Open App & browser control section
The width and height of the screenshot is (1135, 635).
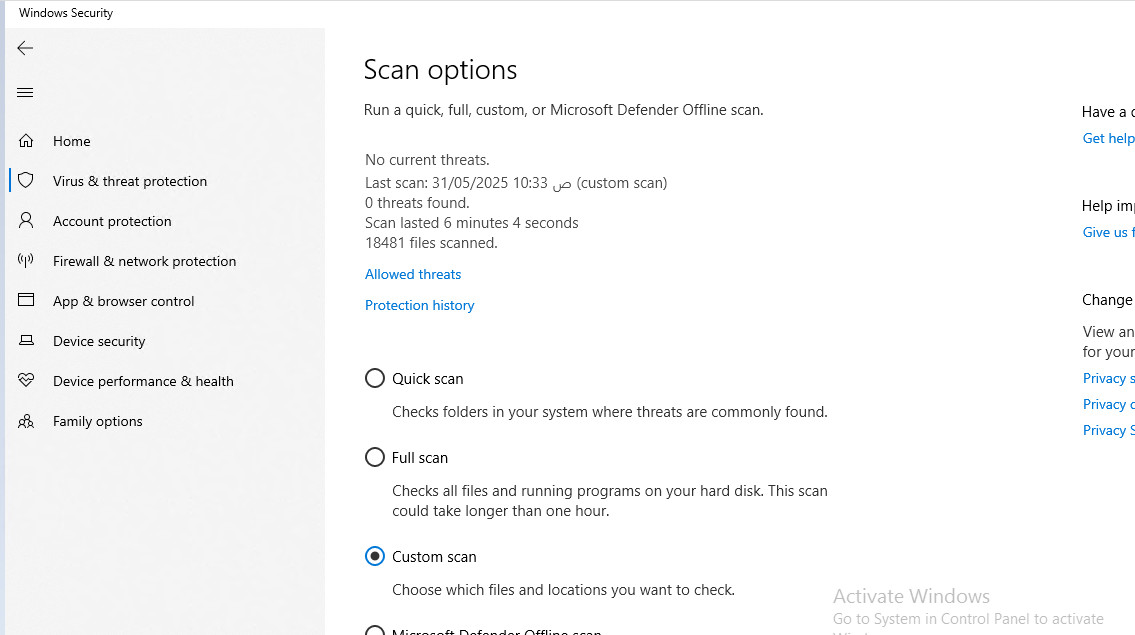(x=123, y=301)
